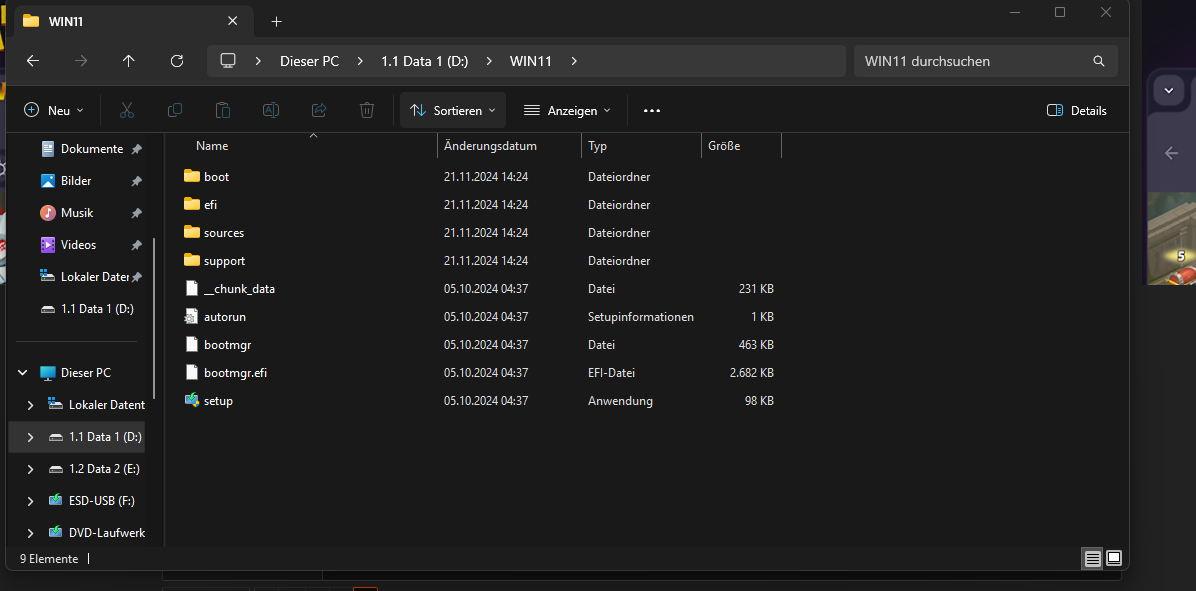Click WIN11 in breadcrumb path

tap(531, 61)
